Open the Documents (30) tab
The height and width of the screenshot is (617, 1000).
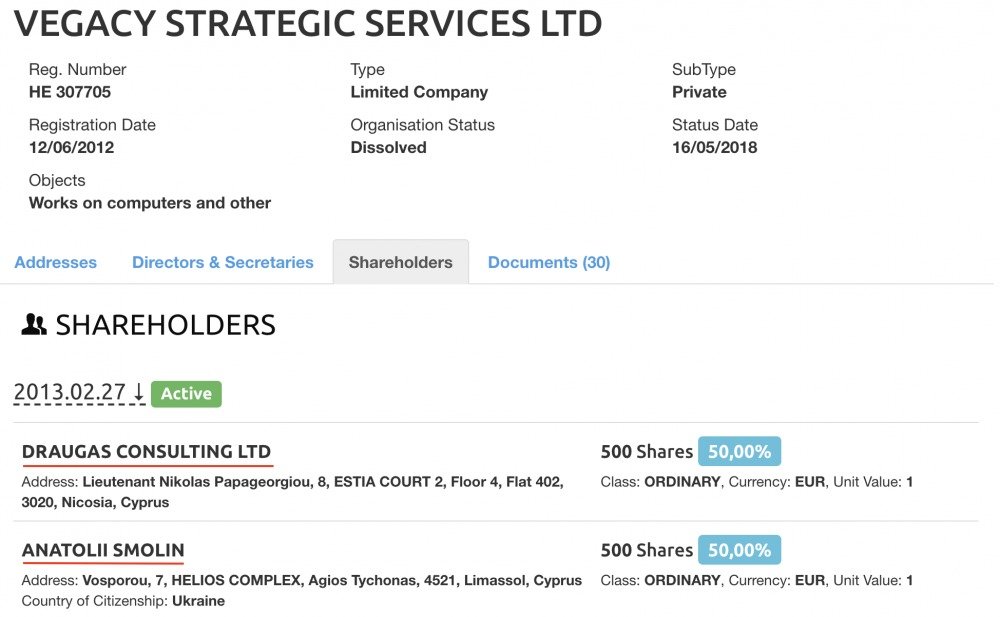pos(549,262)
